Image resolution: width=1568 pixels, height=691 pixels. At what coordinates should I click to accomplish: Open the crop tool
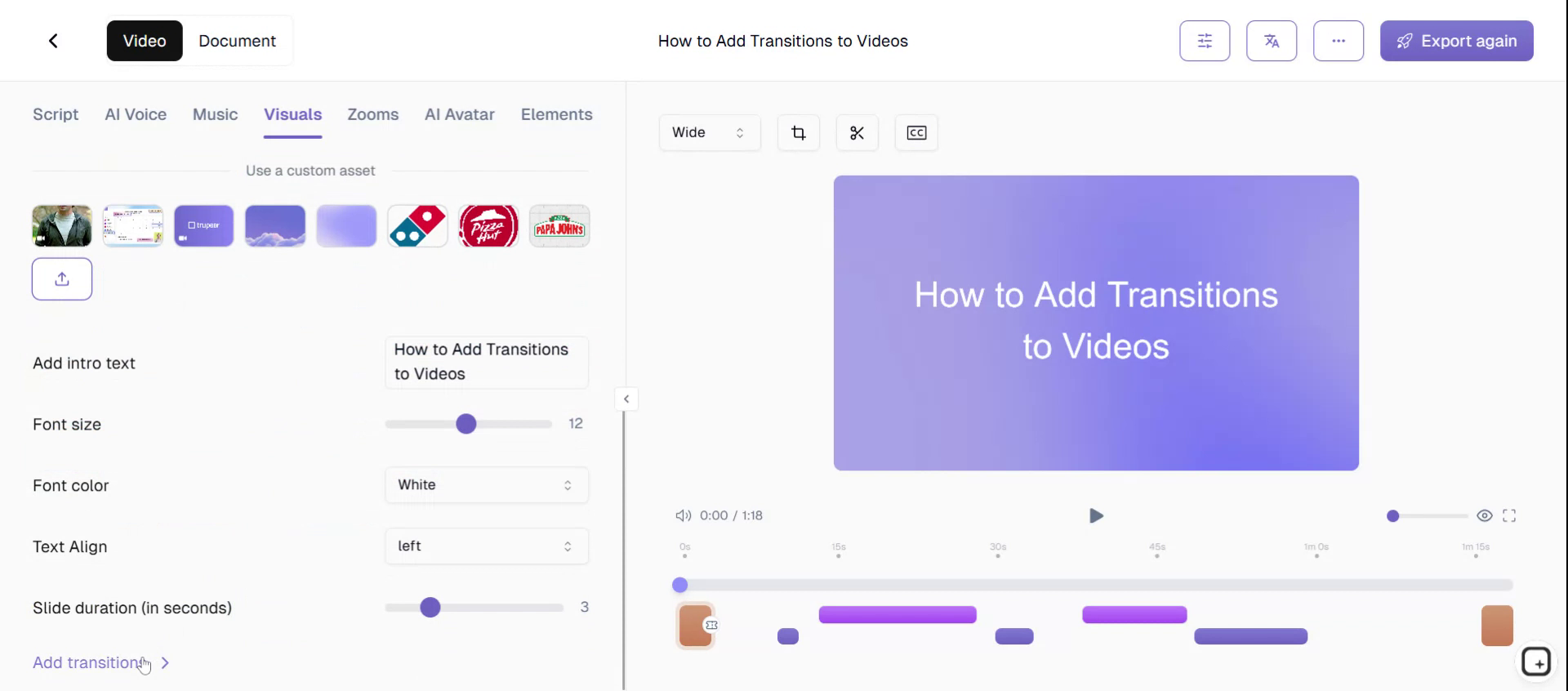pyautogui.click(x=798, y=133)
